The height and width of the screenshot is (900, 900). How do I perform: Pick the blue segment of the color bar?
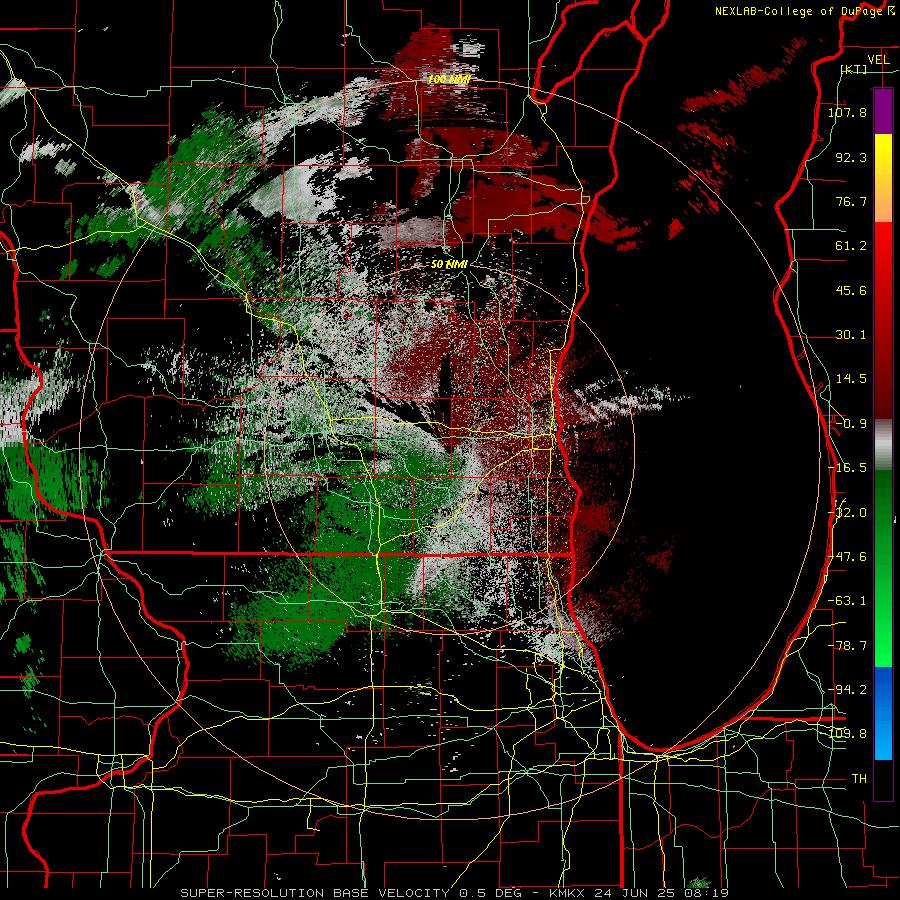pyautogui.click(x=883, y=713)
